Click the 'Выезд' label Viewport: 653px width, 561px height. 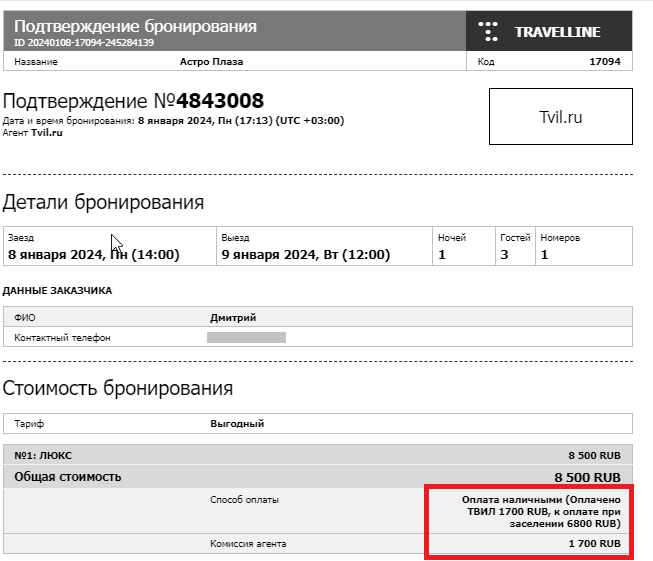click(x=235, y=238)
